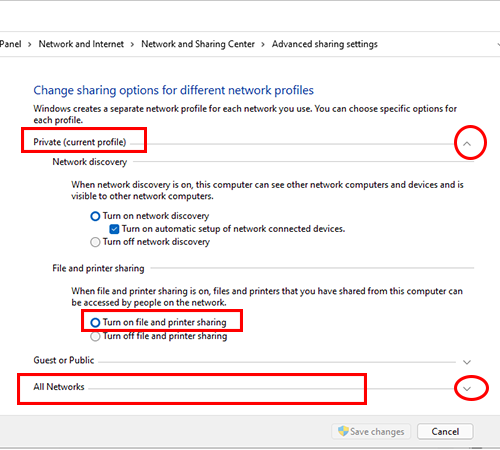Go to Network and Sharing Center breadcrumb
500x450 pixels.
coord(198,44)
